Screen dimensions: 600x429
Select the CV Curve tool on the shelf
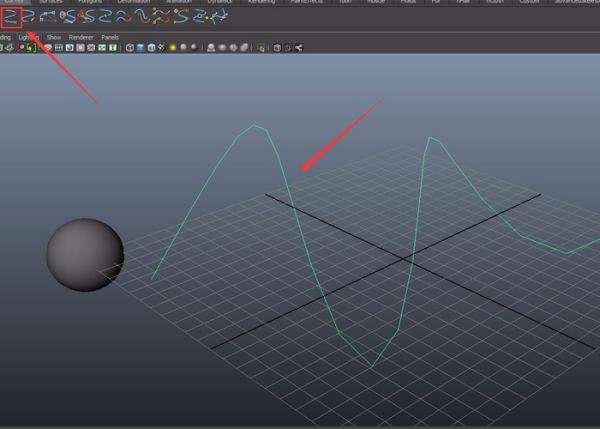click(11, 17)
